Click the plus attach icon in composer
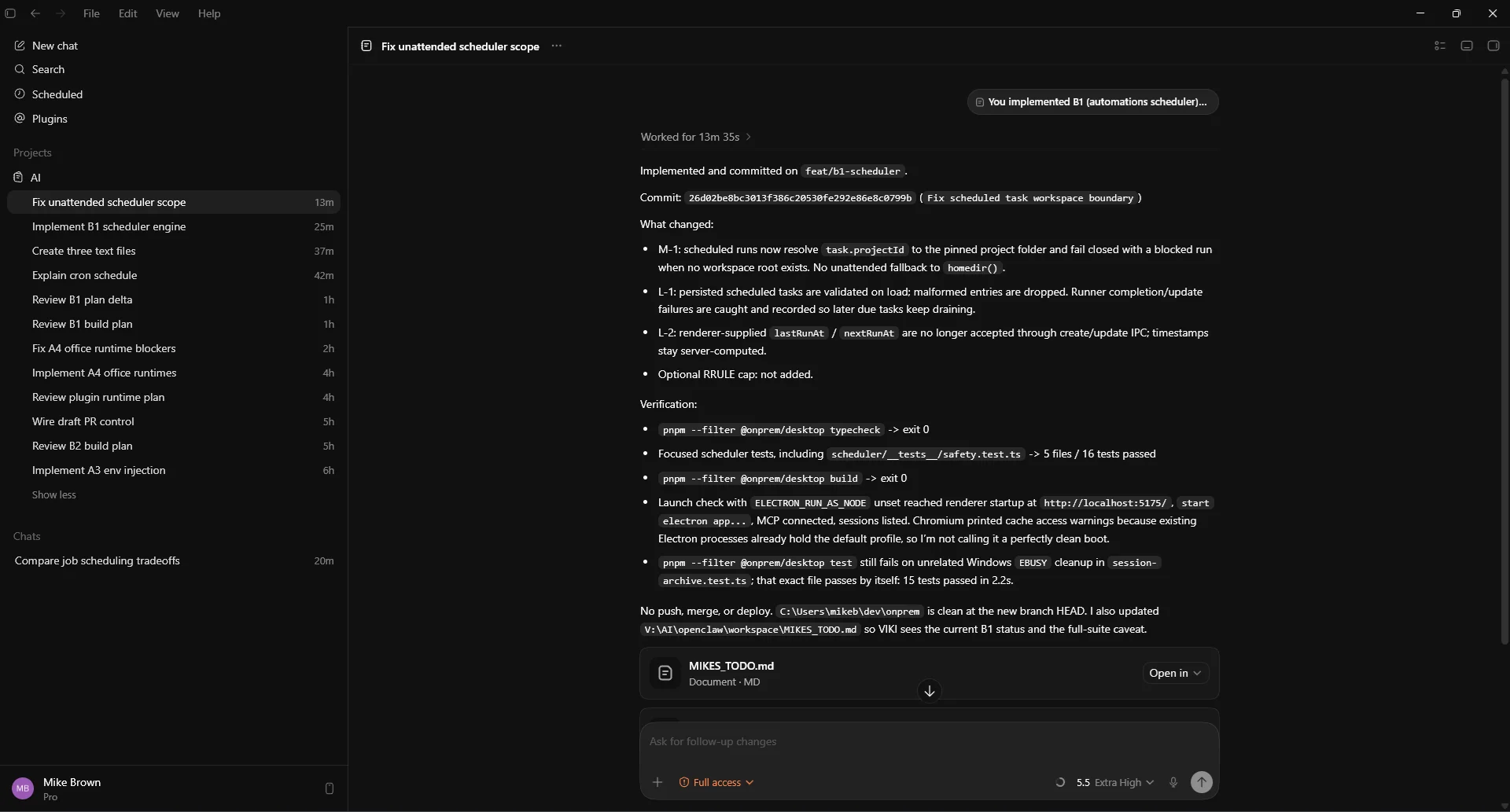Viewport: 1510px width, 812px height. pos(657,782)
